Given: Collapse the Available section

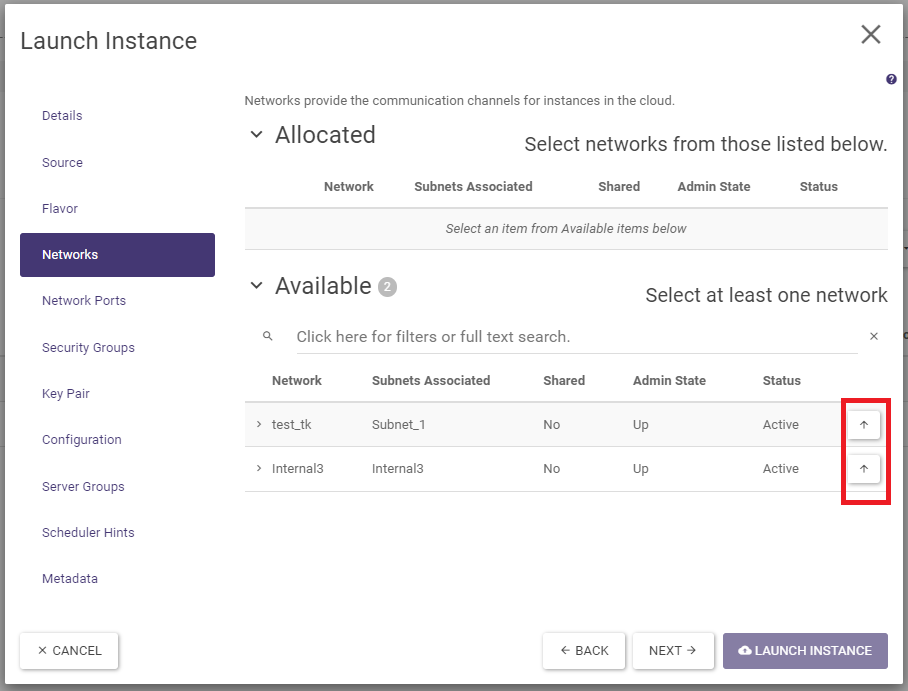Looking at the screenshot, I should [257, 286].
